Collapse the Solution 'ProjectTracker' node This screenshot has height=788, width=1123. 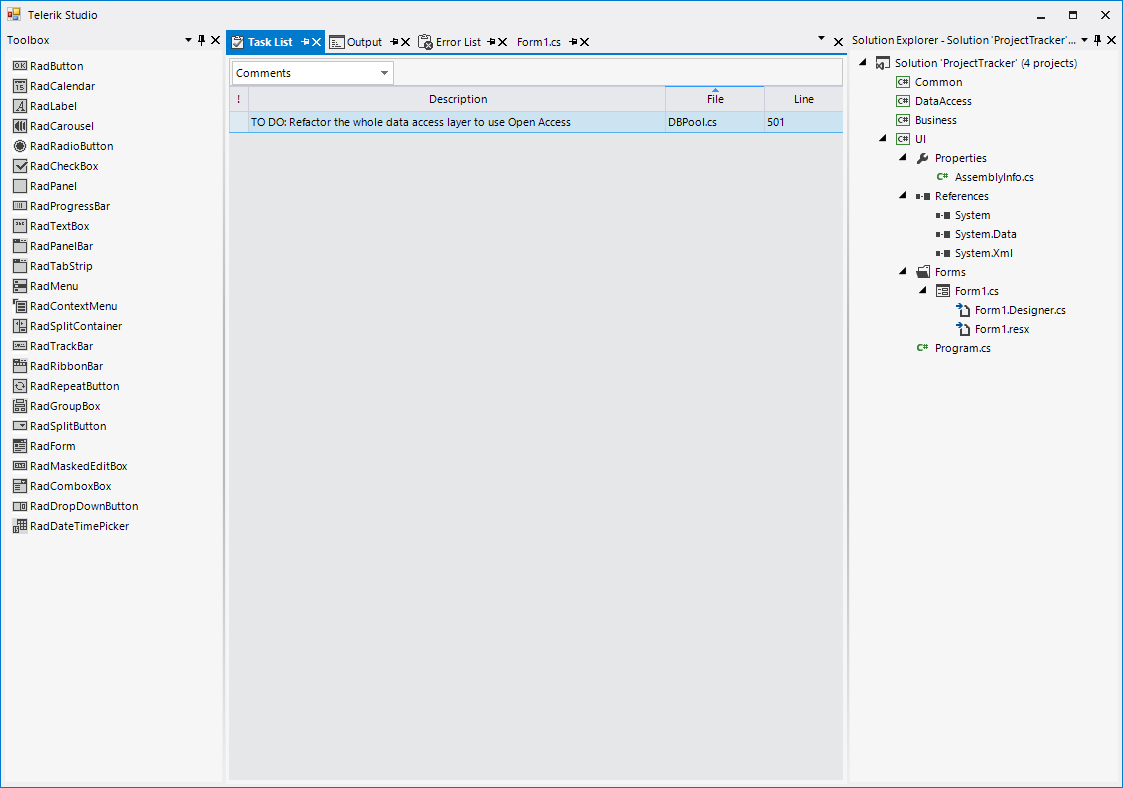tap(863, 63)
